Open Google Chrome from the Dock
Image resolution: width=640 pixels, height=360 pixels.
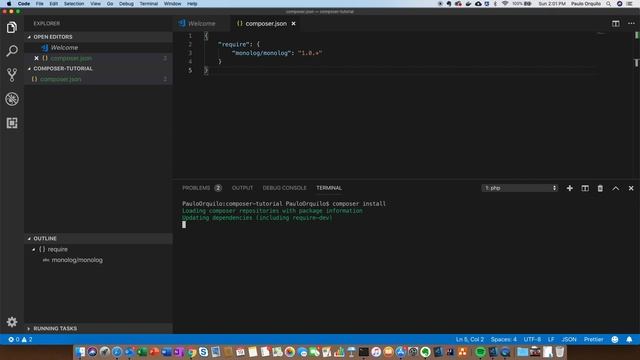(191, 352)
